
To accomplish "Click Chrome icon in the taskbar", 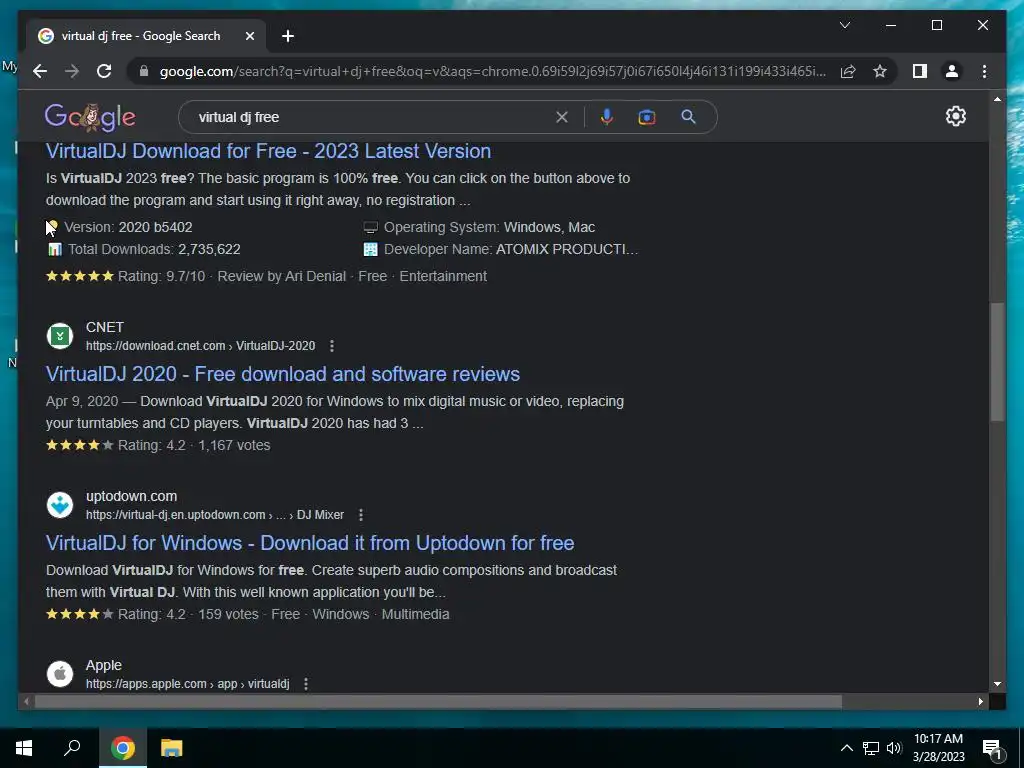I will coord(122,748).
